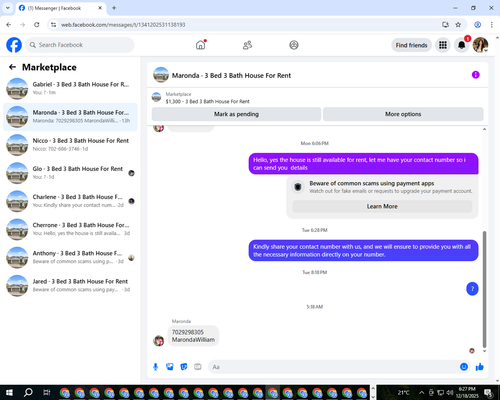Click the Find friends button
500x400 pixels.
pyautogui.click(x=411, y=45)
